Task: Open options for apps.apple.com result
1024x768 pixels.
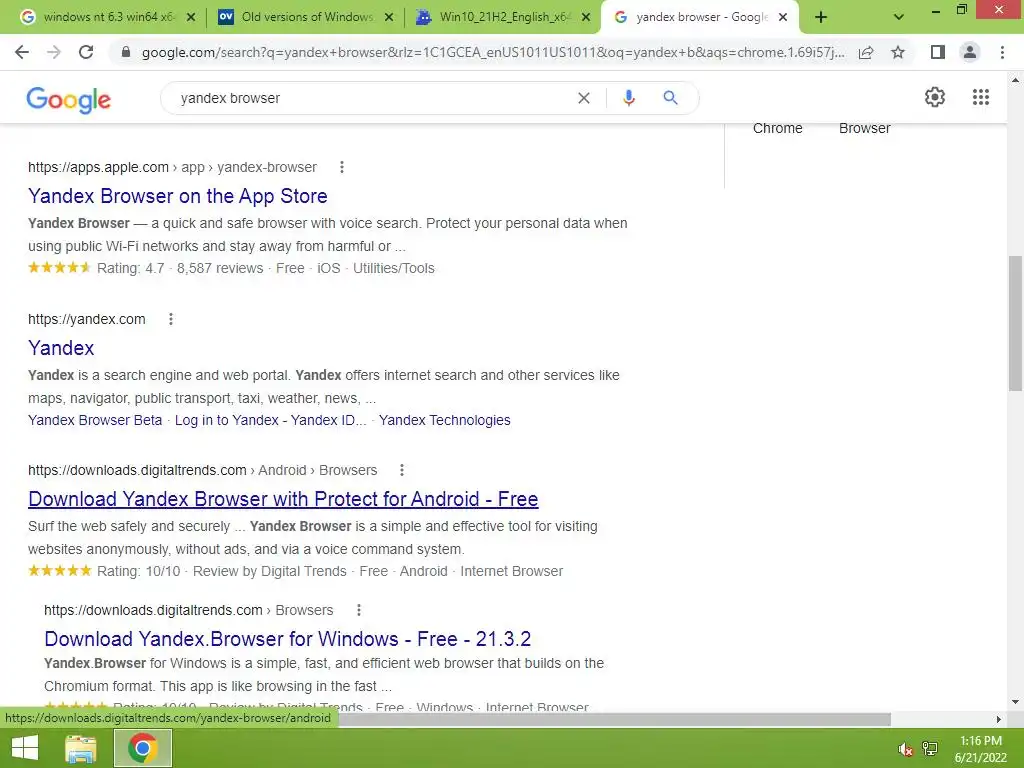Action: pyautogui.click(x=342, y=167)
